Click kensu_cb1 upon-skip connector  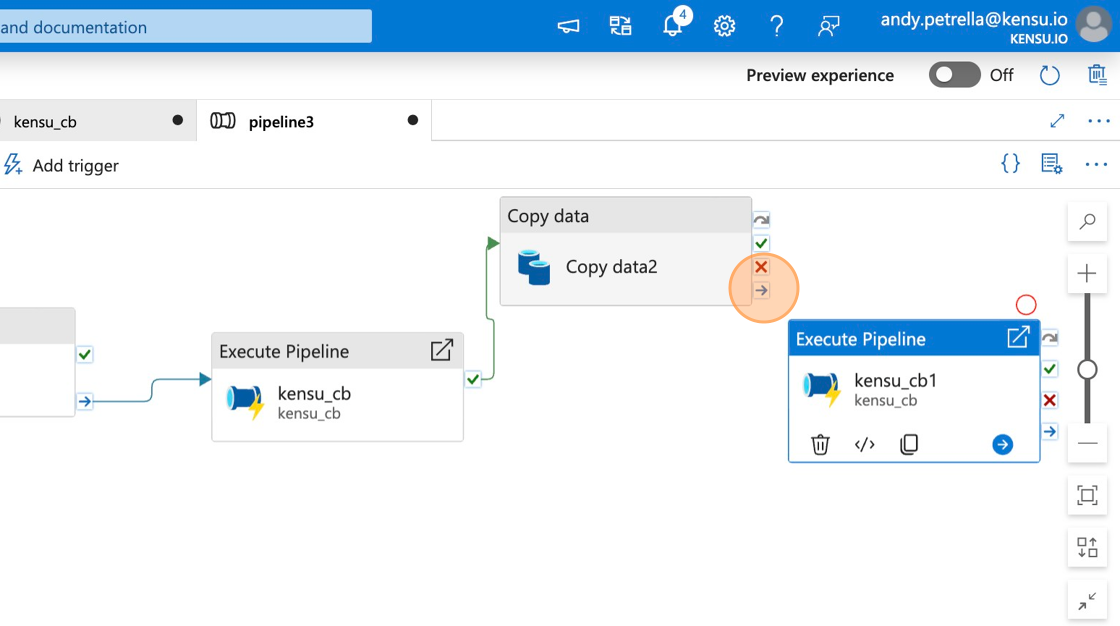click(1049, 338)
